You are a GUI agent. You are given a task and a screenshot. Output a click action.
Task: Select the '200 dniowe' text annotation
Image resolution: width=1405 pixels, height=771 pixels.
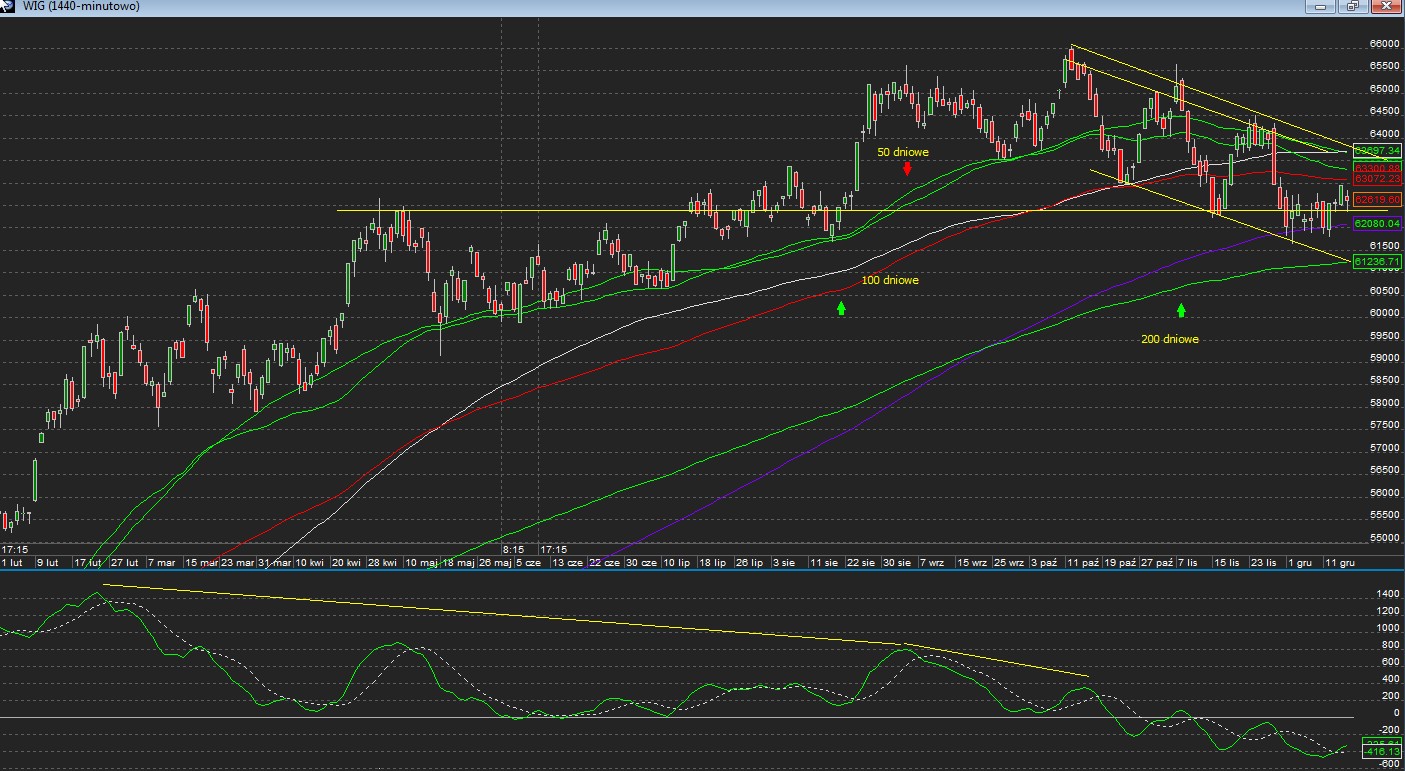click(x=1169, y=339)
